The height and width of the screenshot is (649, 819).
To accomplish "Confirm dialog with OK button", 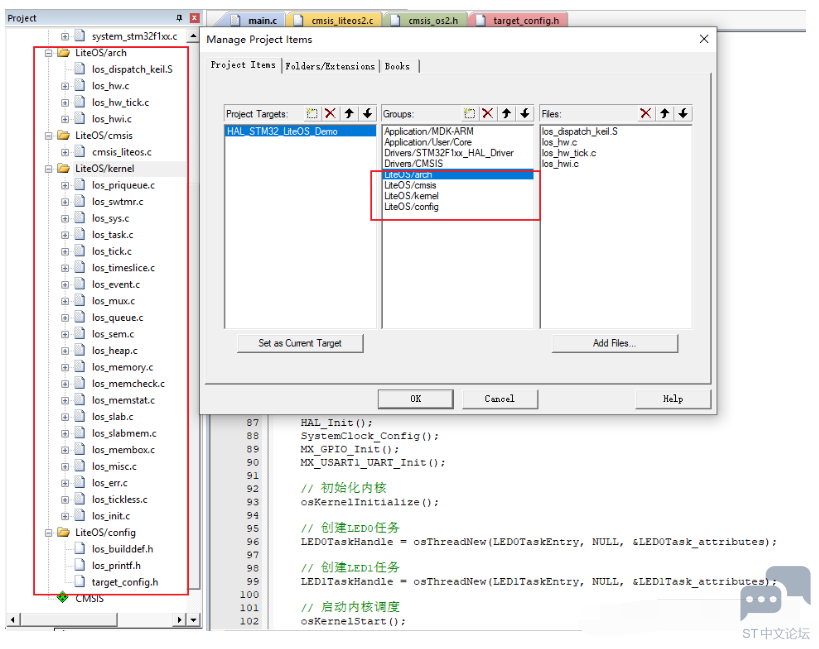I will (416, 399).
